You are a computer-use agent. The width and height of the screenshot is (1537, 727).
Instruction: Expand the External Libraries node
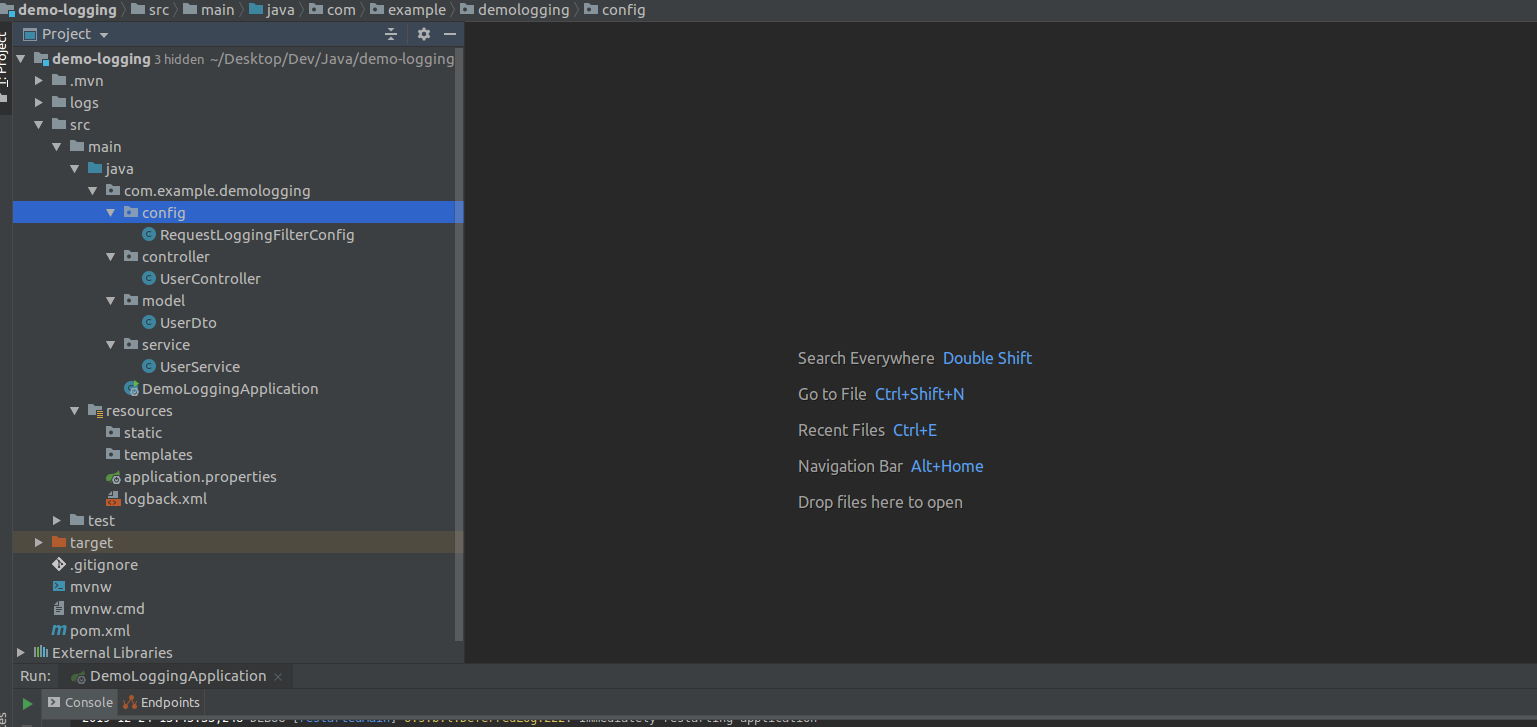pos(21,653)
